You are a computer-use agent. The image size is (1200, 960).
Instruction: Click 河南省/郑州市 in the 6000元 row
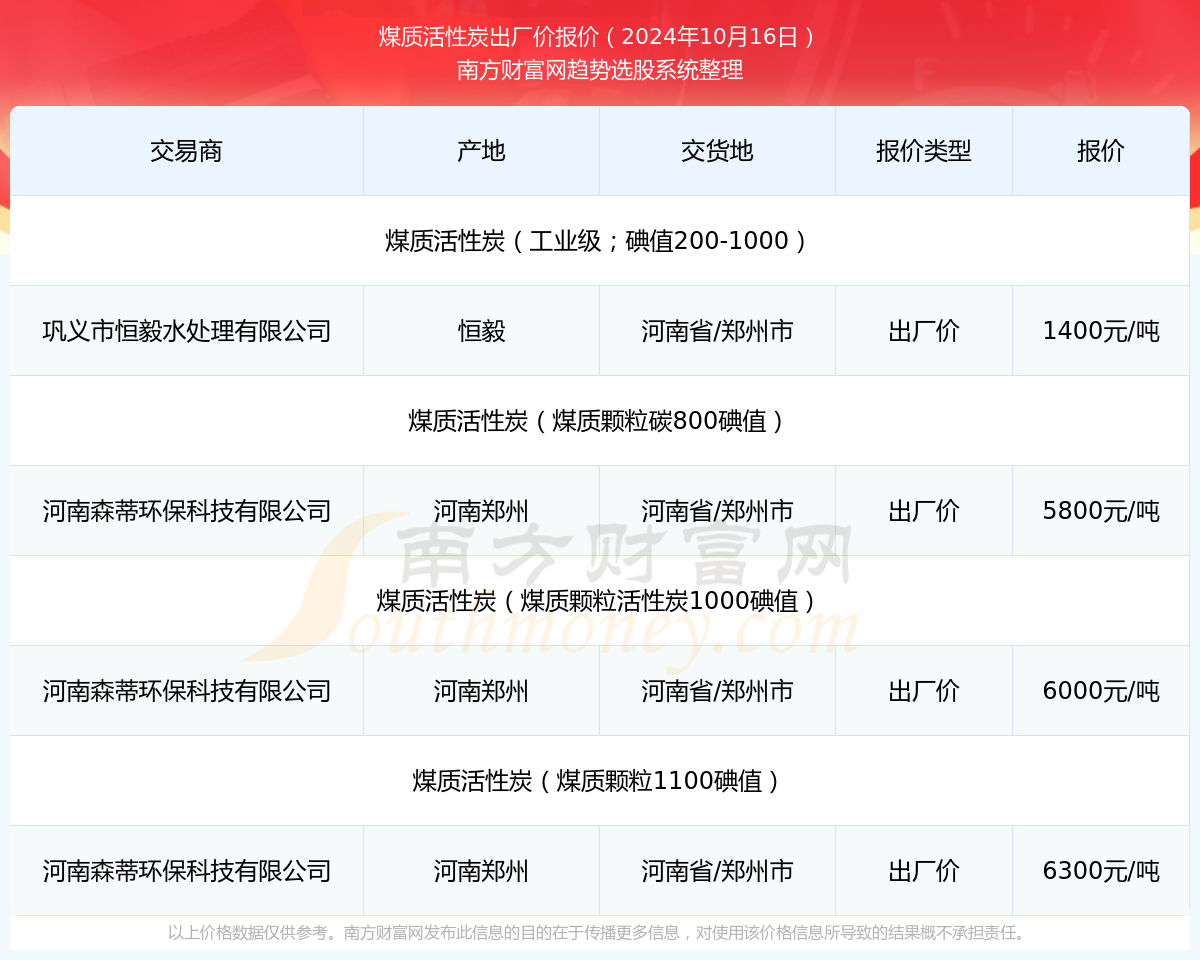click(717, 691)
